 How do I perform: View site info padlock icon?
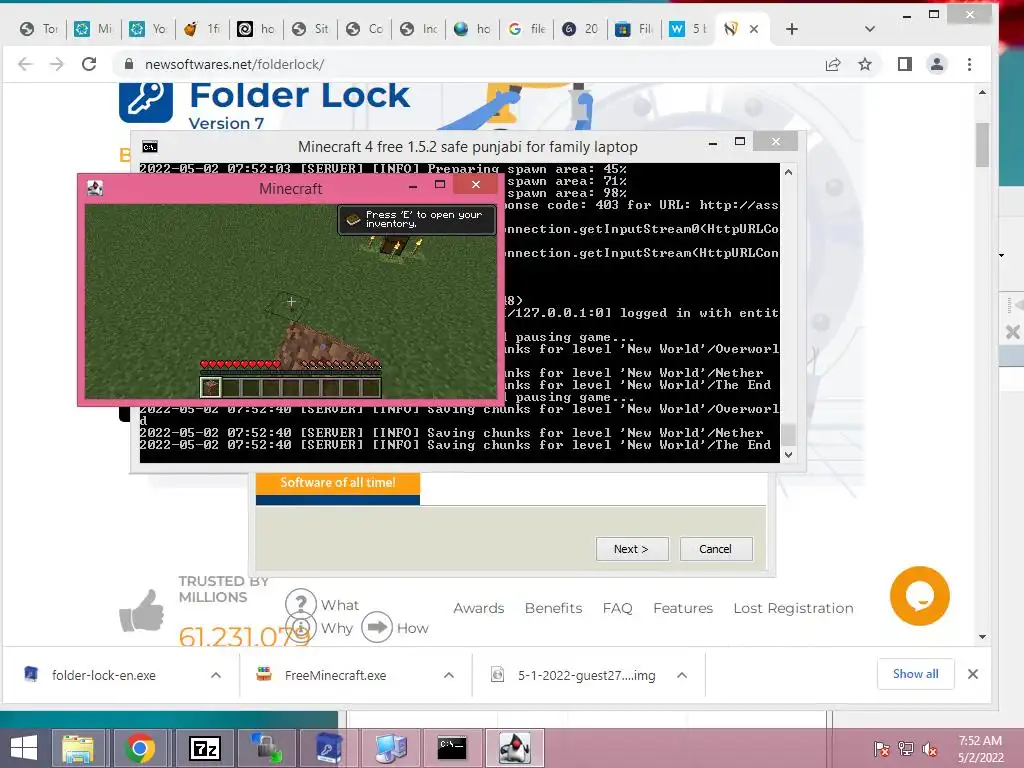129,64
